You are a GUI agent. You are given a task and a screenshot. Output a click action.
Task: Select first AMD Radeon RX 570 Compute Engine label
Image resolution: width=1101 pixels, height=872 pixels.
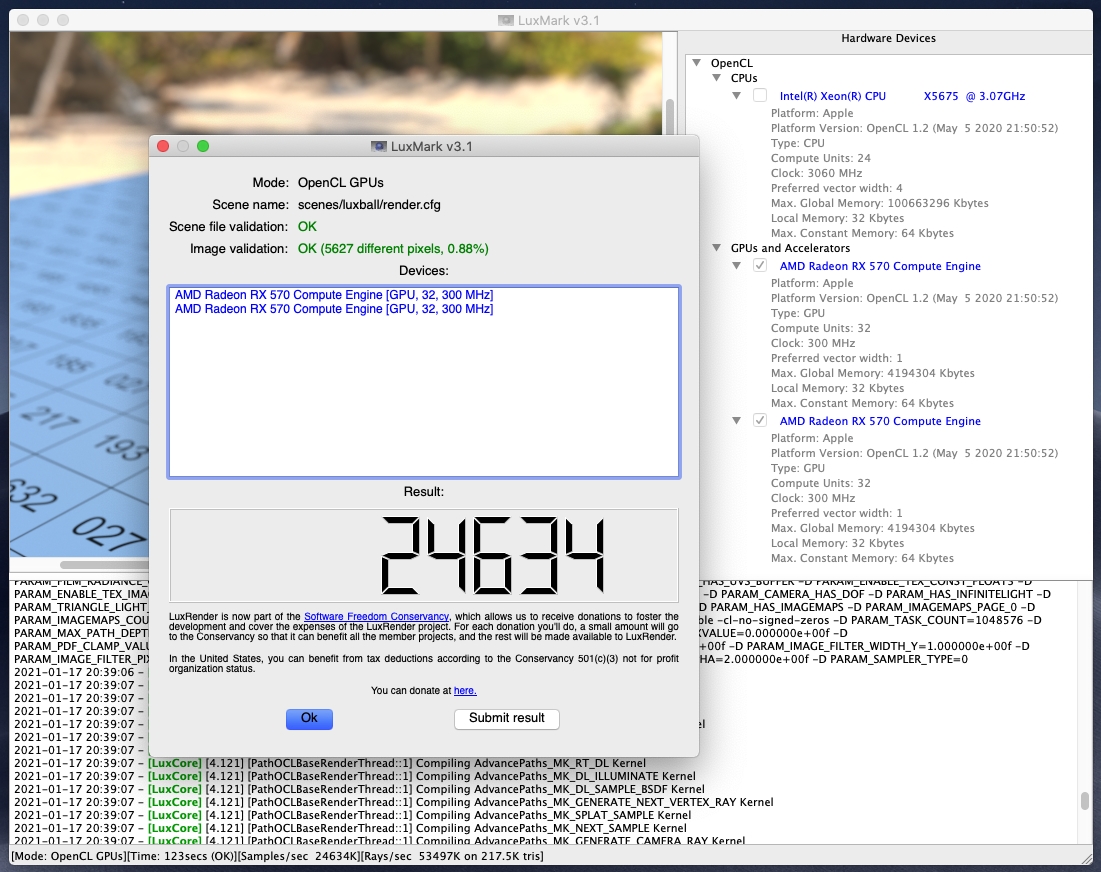tap(880, 266)
